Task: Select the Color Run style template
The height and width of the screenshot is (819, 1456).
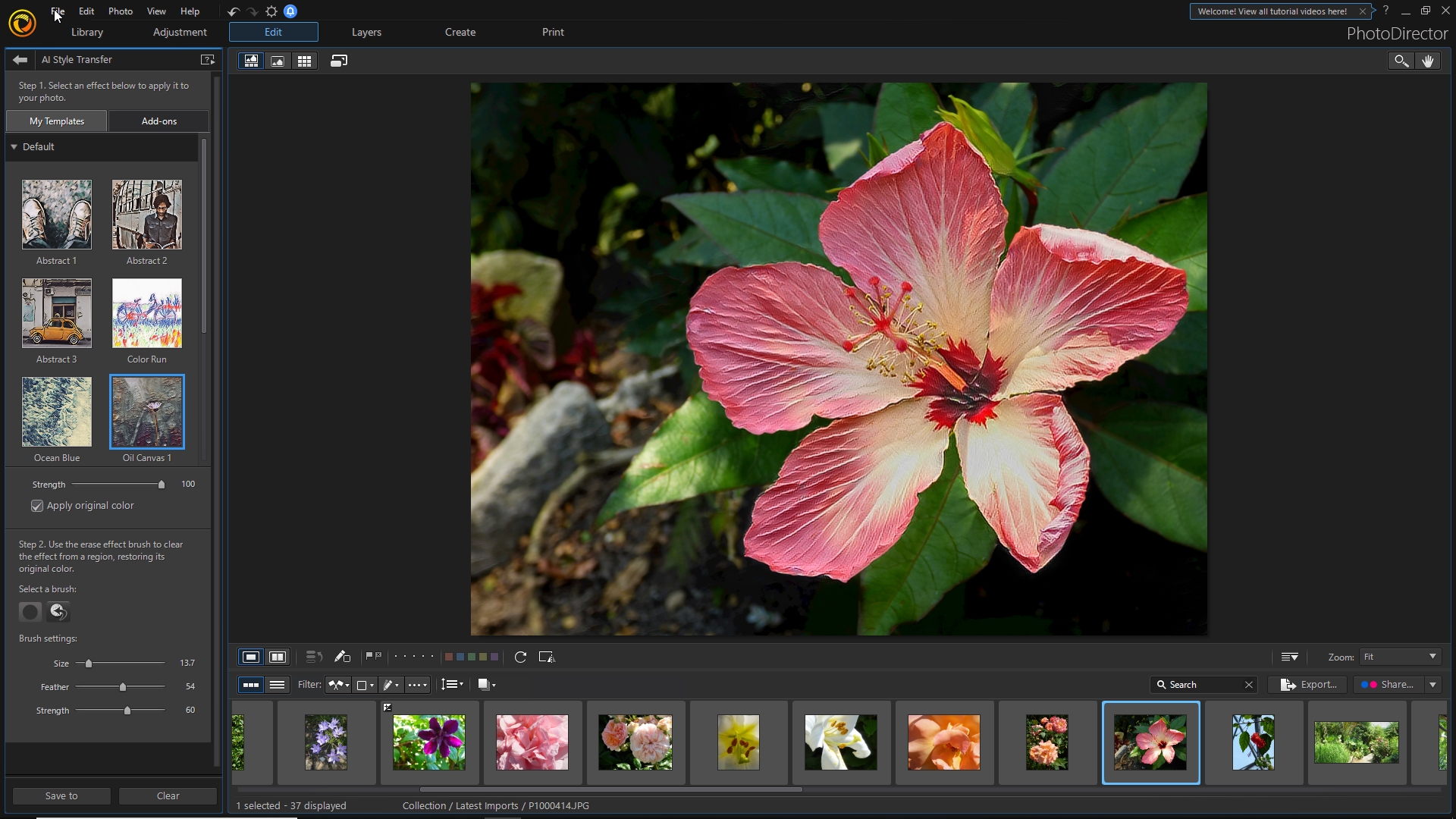Action: [147, 313]
